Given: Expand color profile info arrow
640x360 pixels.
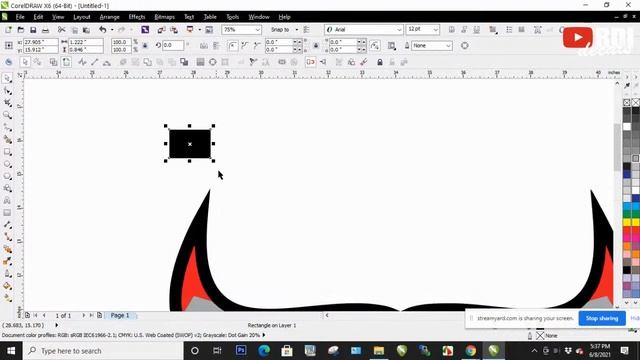Looking at the screenshot, I should click(264, 335).
